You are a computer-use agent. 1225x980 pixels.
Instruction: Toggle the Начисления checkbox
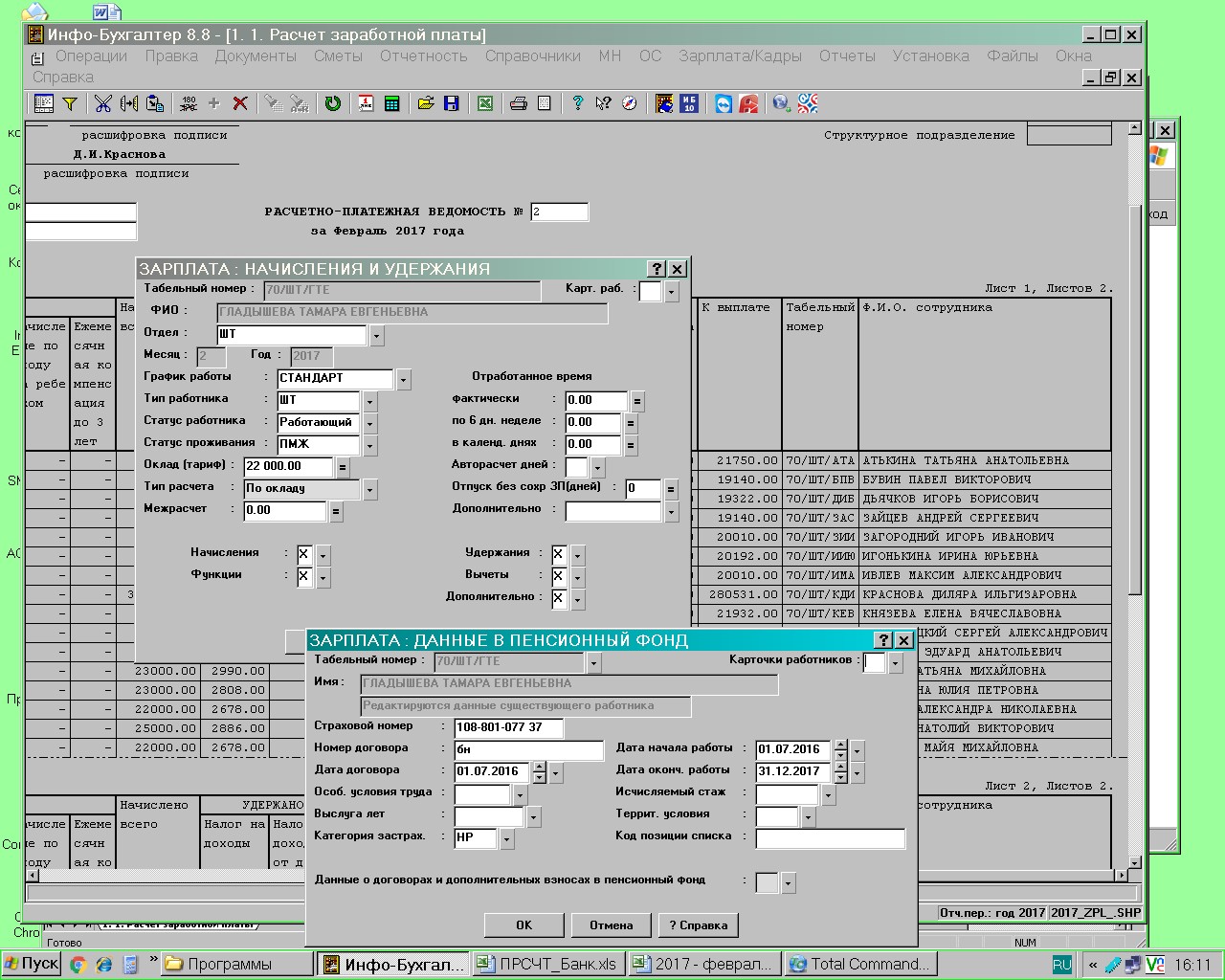pyautogui.click(x=304, y=554)
